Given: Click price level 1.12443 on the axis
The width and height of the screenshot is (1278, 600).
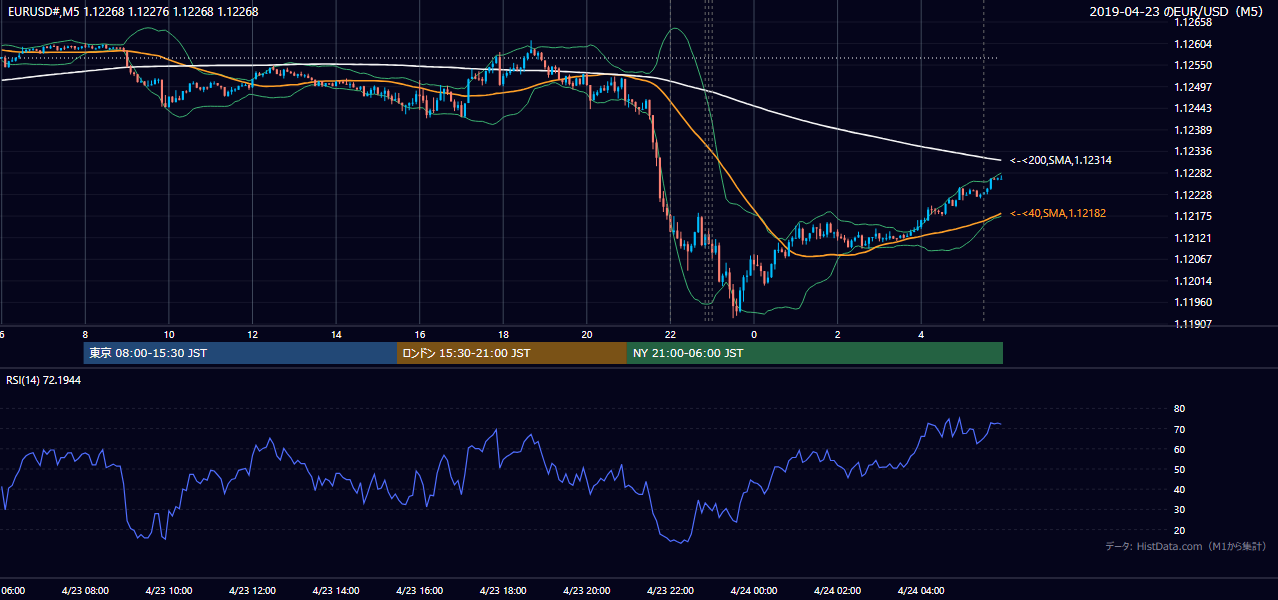Looking at the screenshot, I should [1192, 108].
